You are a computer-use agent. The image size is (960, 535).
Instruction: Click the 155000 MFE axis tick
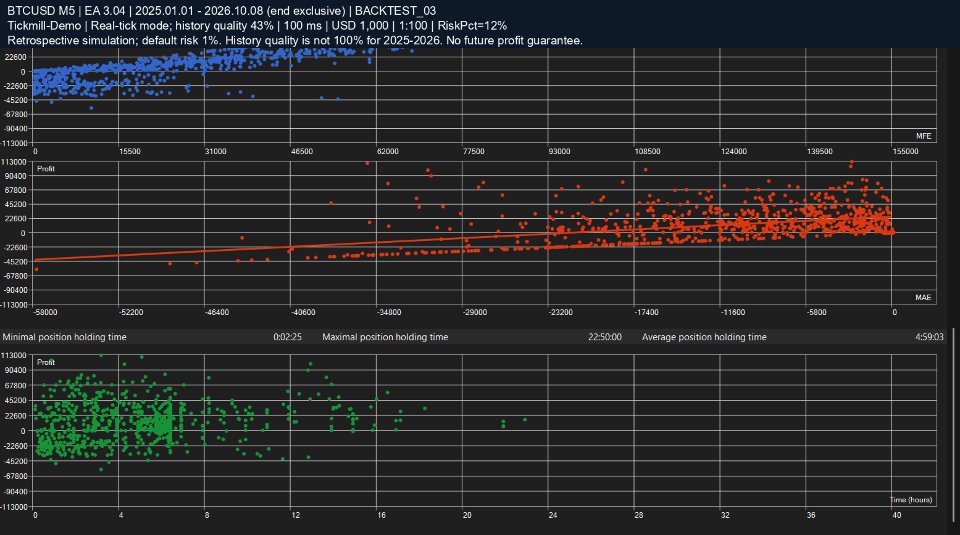[905, 151]
